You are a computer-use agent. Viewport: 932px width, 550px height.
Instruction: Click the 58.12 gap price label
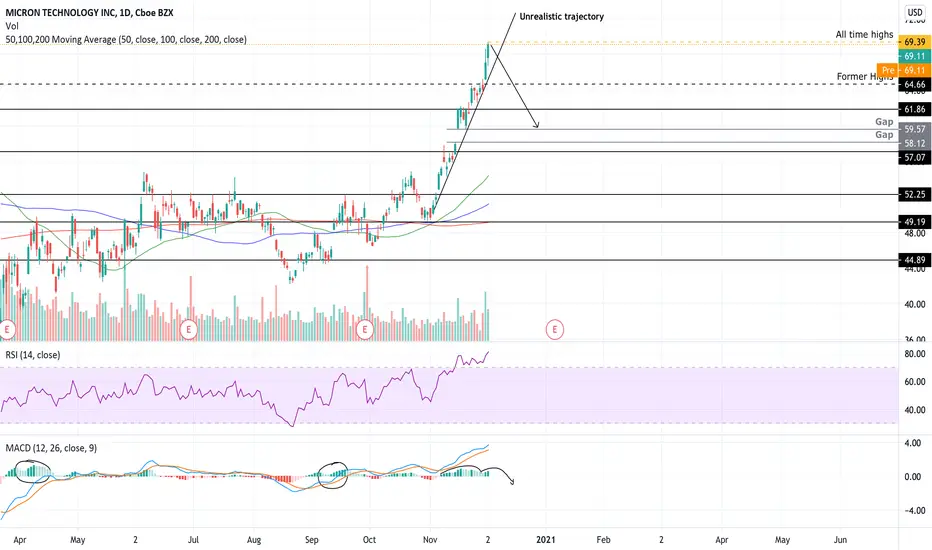click(x=915, y=143)
